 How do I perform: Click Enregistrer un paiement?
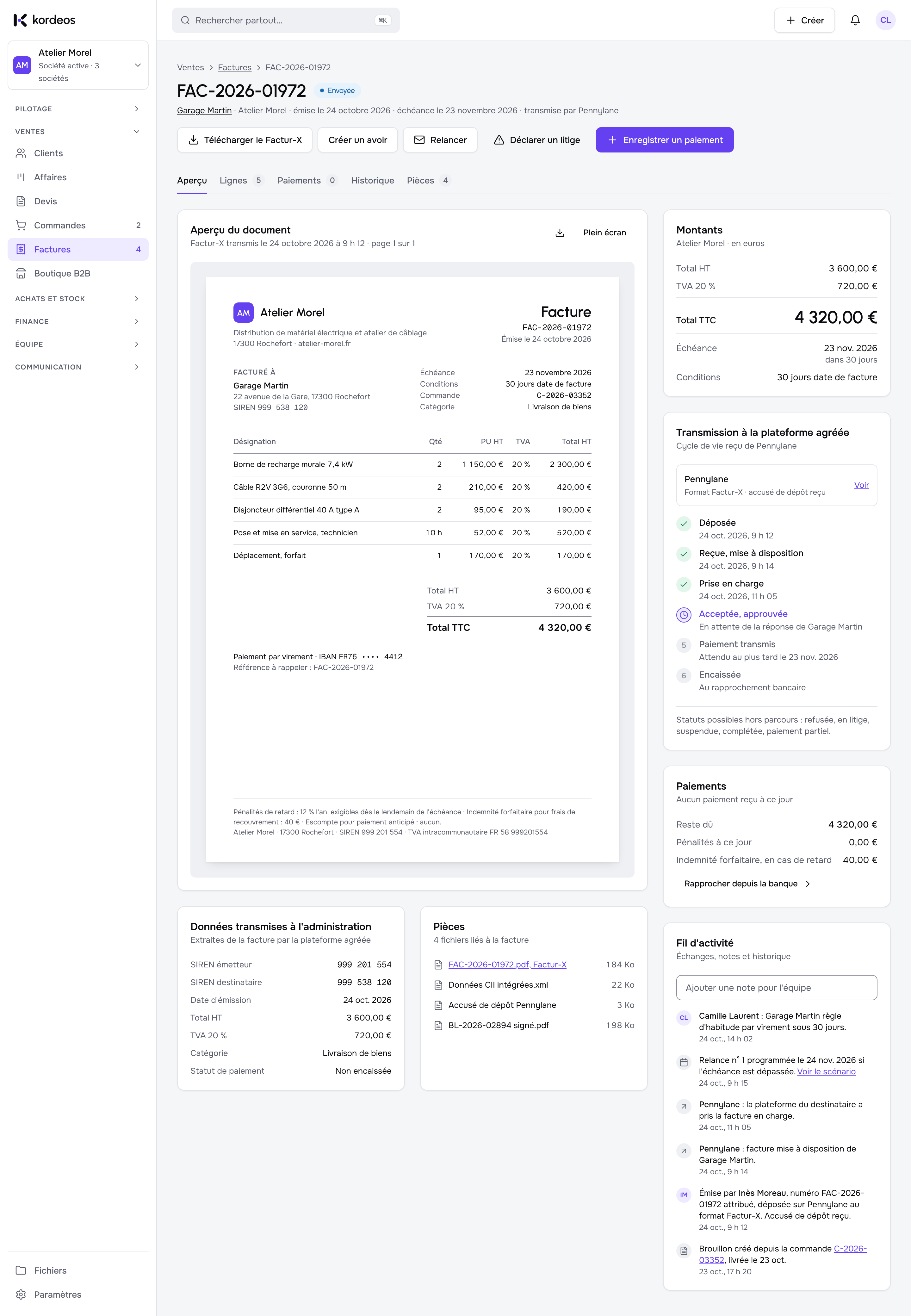(664, 140)
